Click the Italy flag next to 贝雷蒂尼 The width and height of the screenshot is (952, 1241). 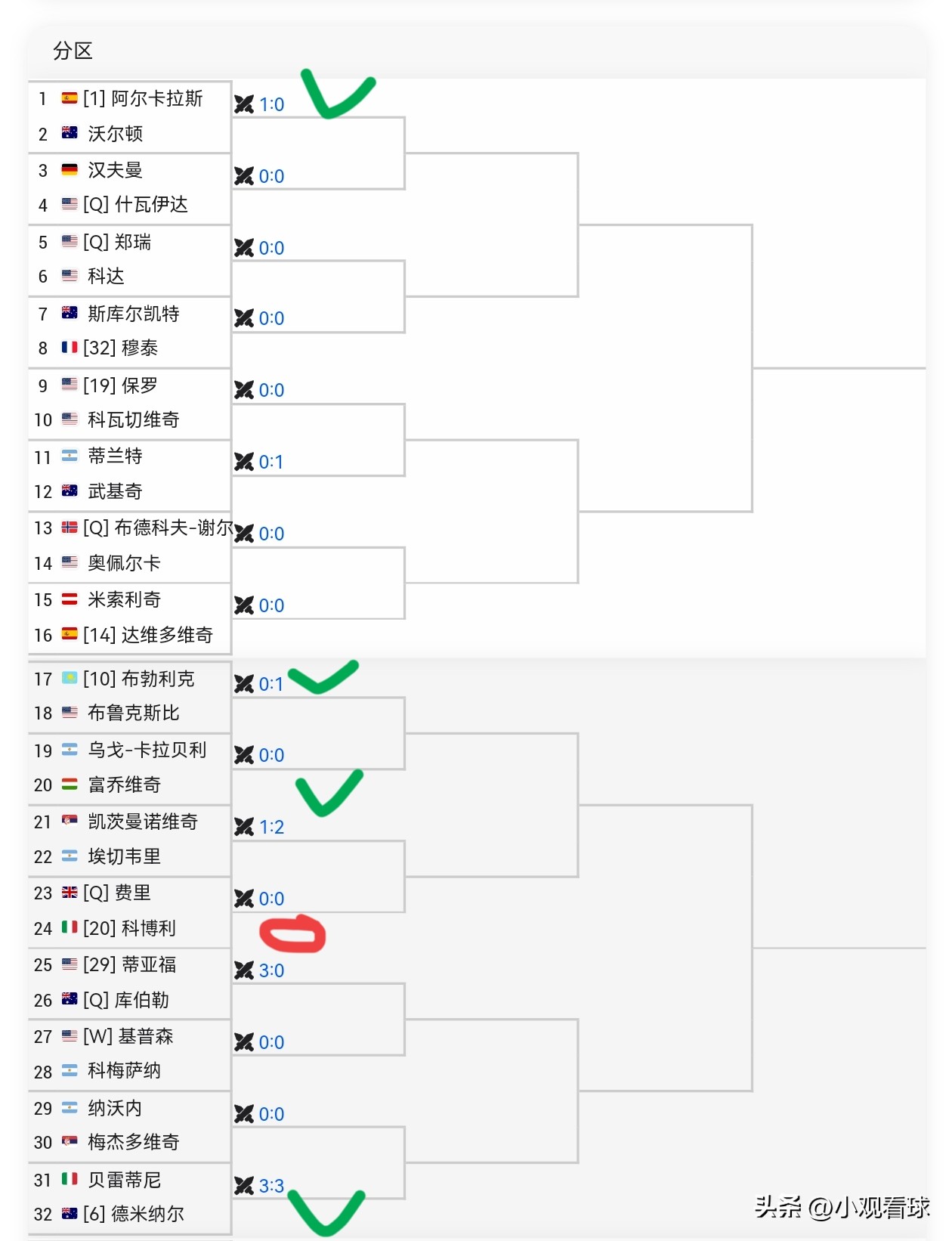click(x=70, y=1179)
